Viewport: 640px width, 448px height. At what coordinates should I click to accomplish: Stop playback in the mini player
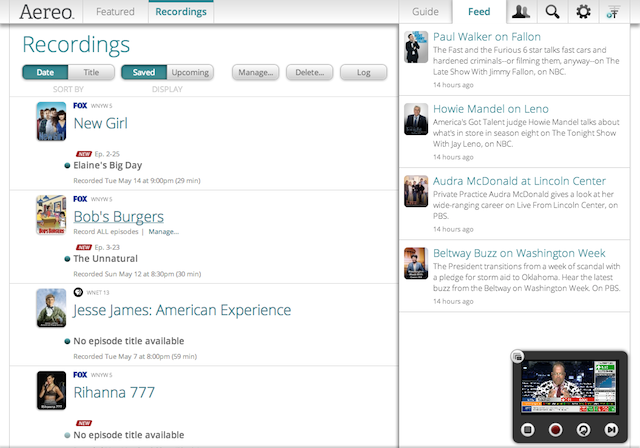[528, 430]
